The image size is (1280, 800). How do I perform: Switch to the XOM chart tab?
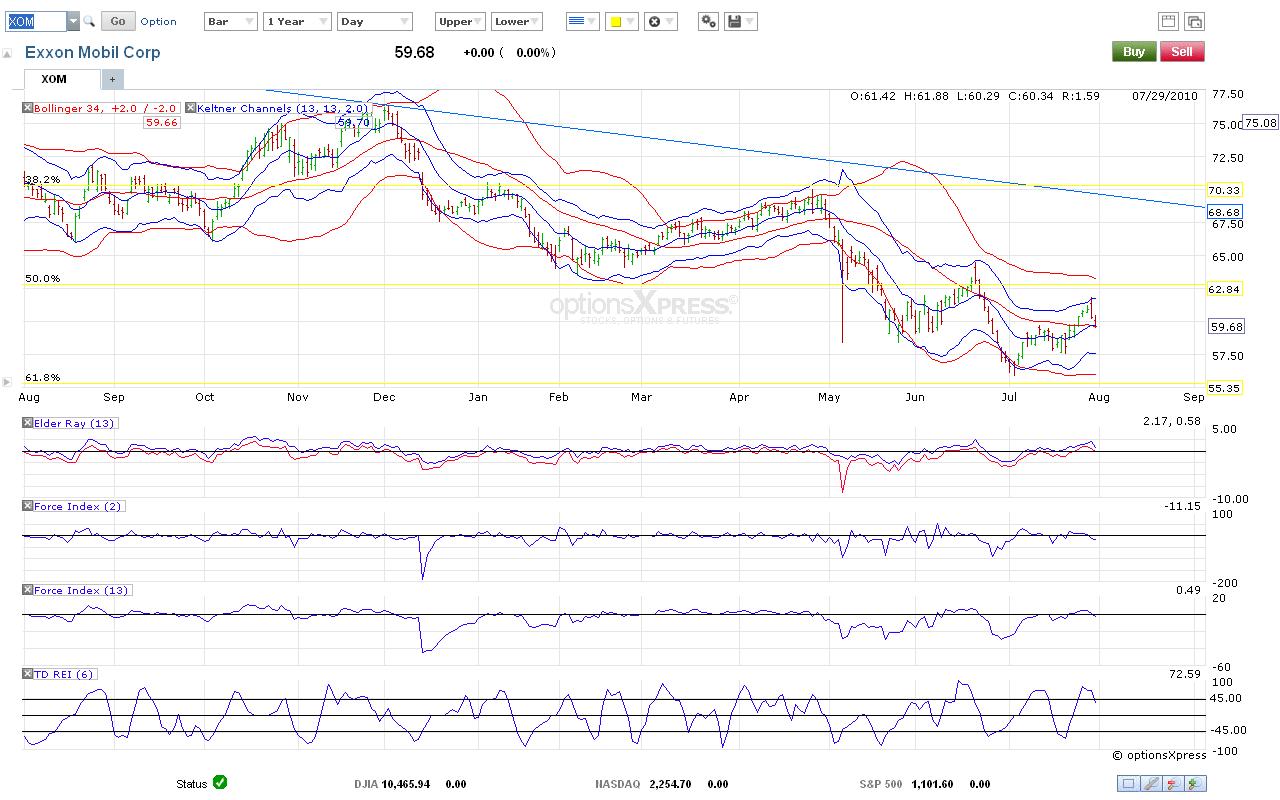(x=62, y=79)
